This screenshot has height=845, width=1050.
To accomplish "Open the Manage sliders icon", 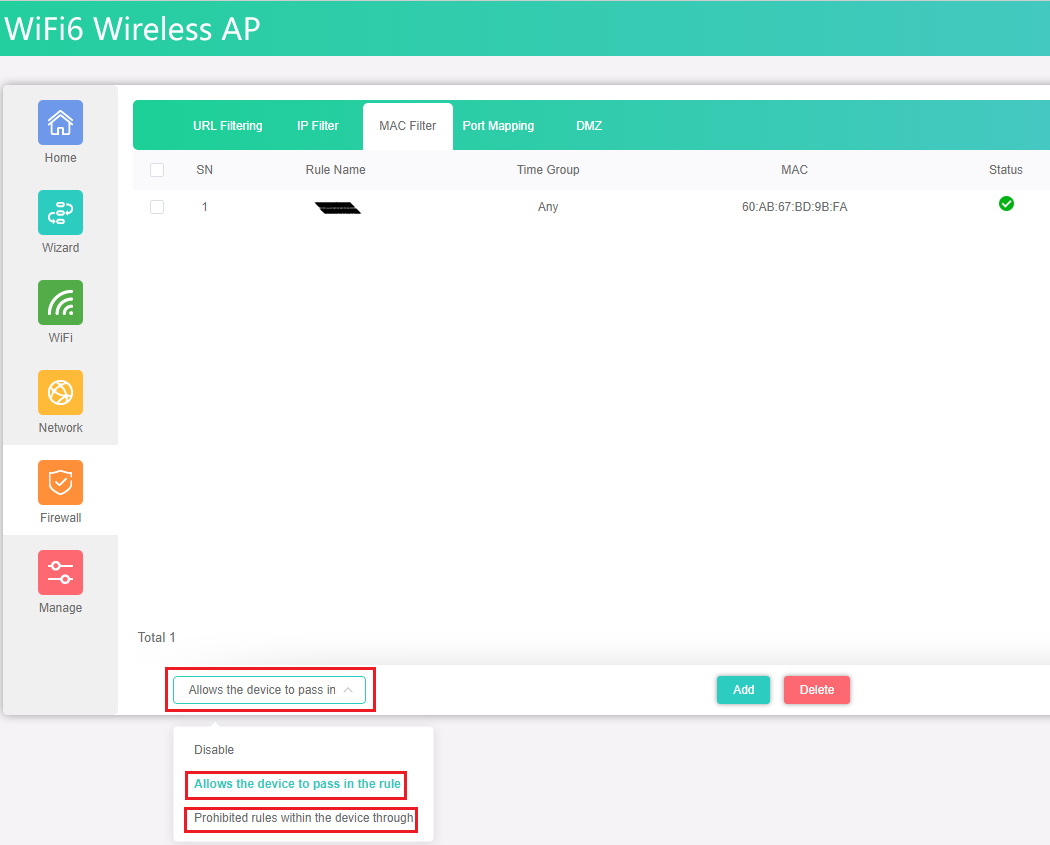I will 60,573.
